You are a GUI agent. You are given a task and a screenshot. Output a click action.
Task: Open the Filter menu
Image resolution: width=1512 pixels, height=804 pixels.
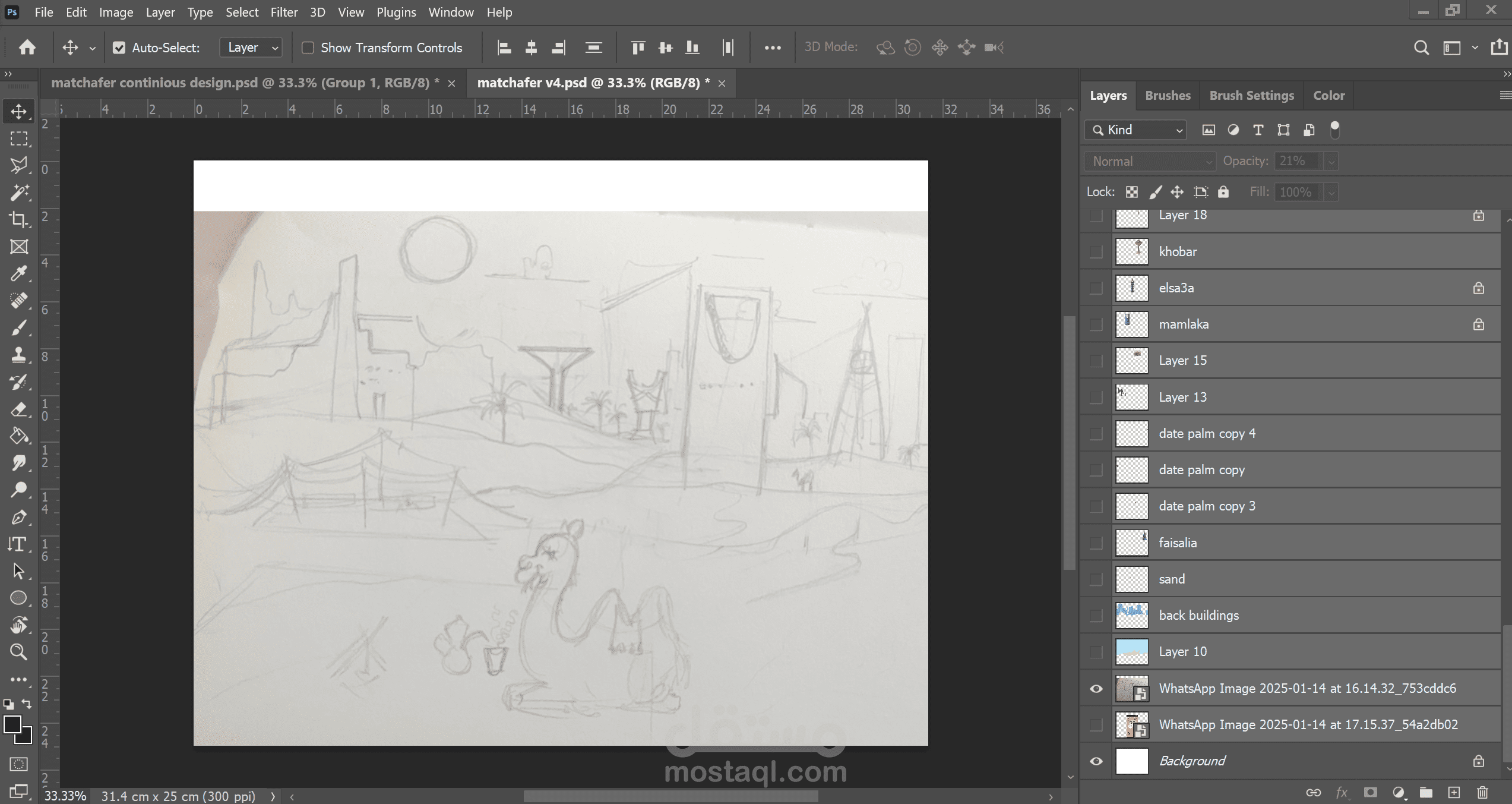coord(284,12)
